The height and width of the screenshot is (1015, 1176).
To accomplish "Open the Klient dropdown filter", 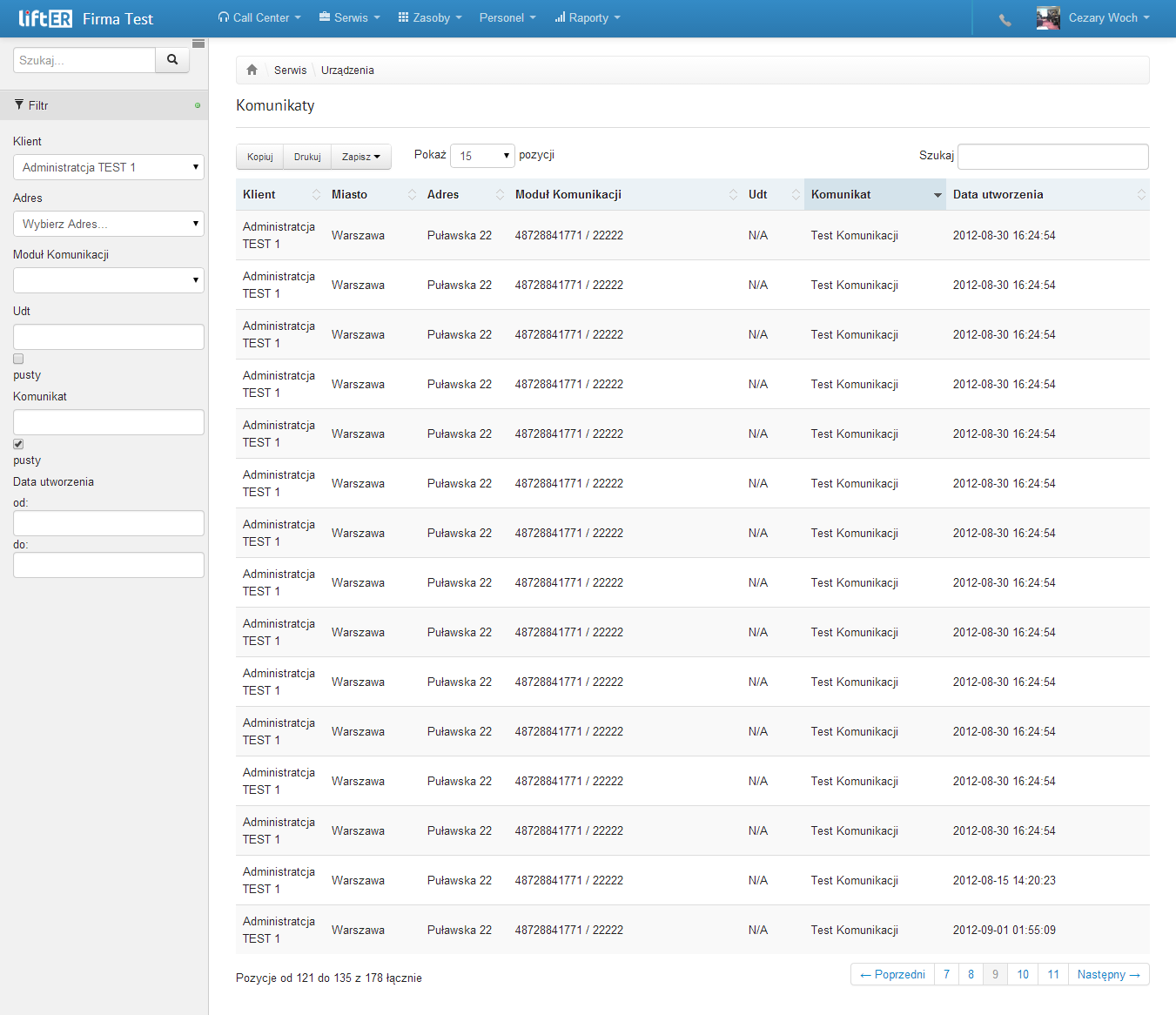I will coord(109,167).
